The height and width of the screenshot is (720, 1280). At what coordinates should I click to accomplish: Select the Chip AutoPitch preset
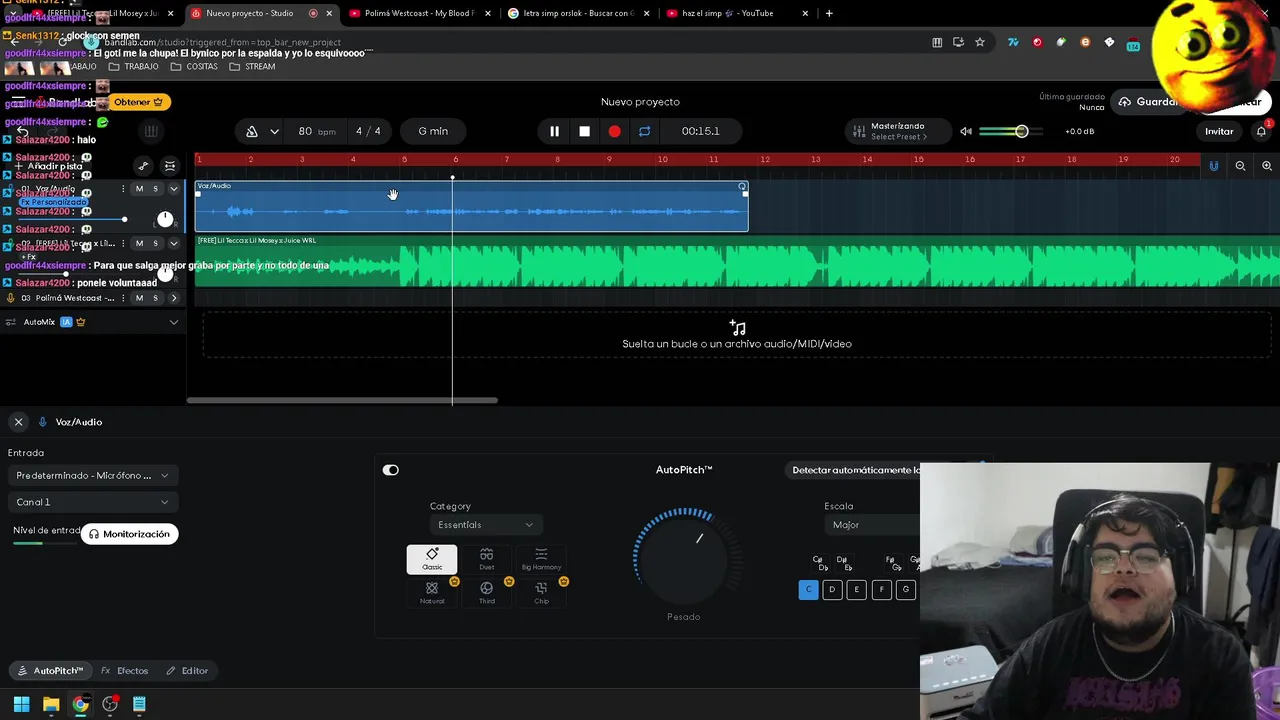[x=541, y=593]
